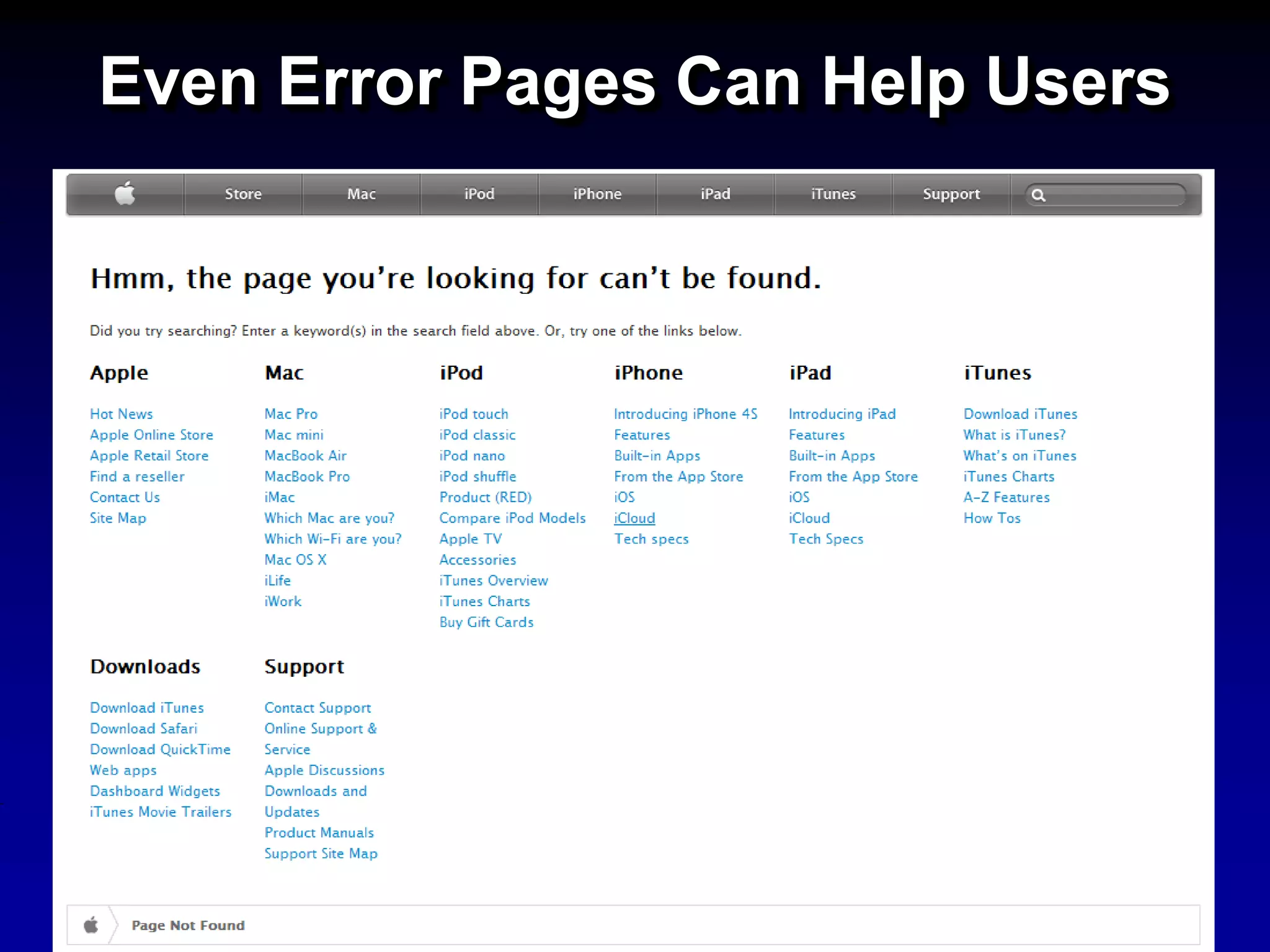Open the iWork link
Screen dimensions: 1270x952
click(x=283, y=601)
